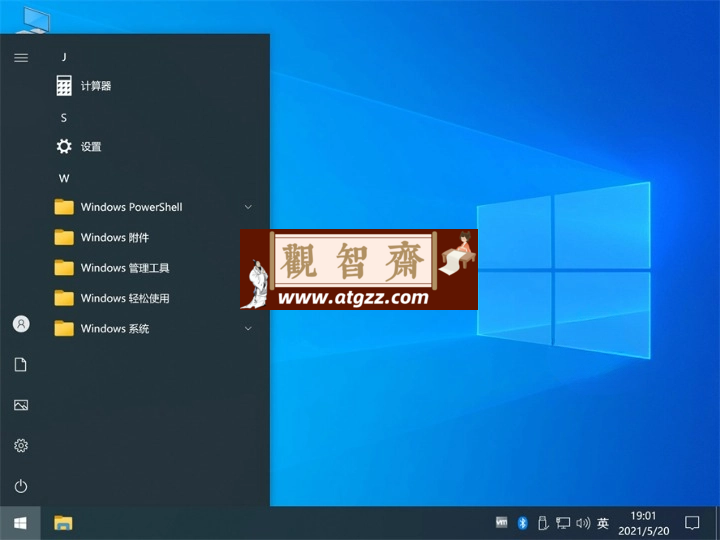Open the user account icon
Image resolution: width=720 pixels, height=540 pixels.
pyautogui.click(x=21, y=324)
